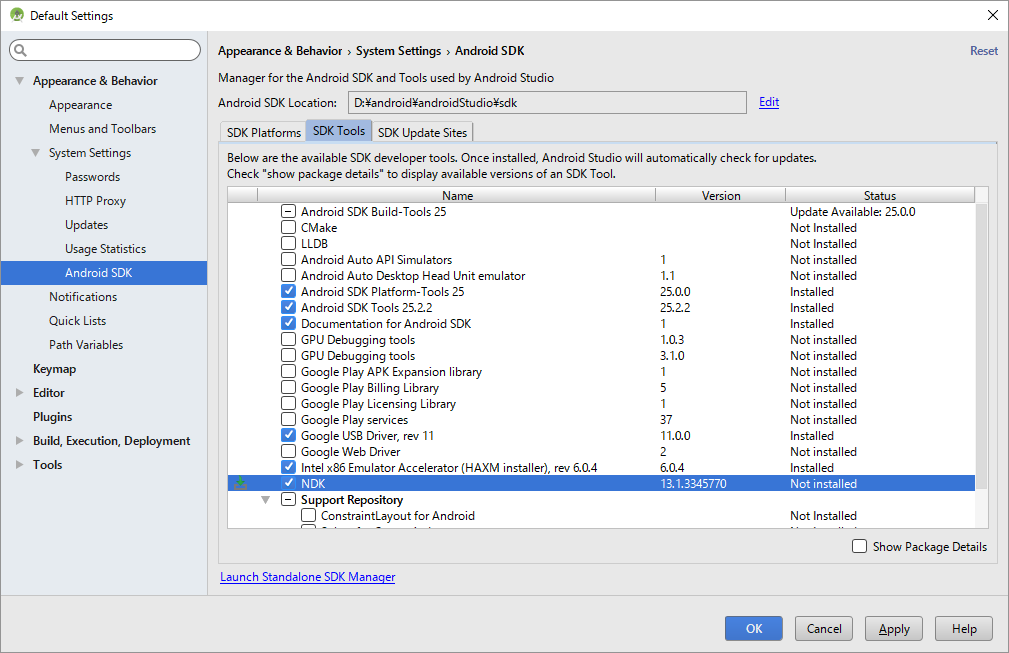Click the Android Studio title bar icon

click(17, 15)
